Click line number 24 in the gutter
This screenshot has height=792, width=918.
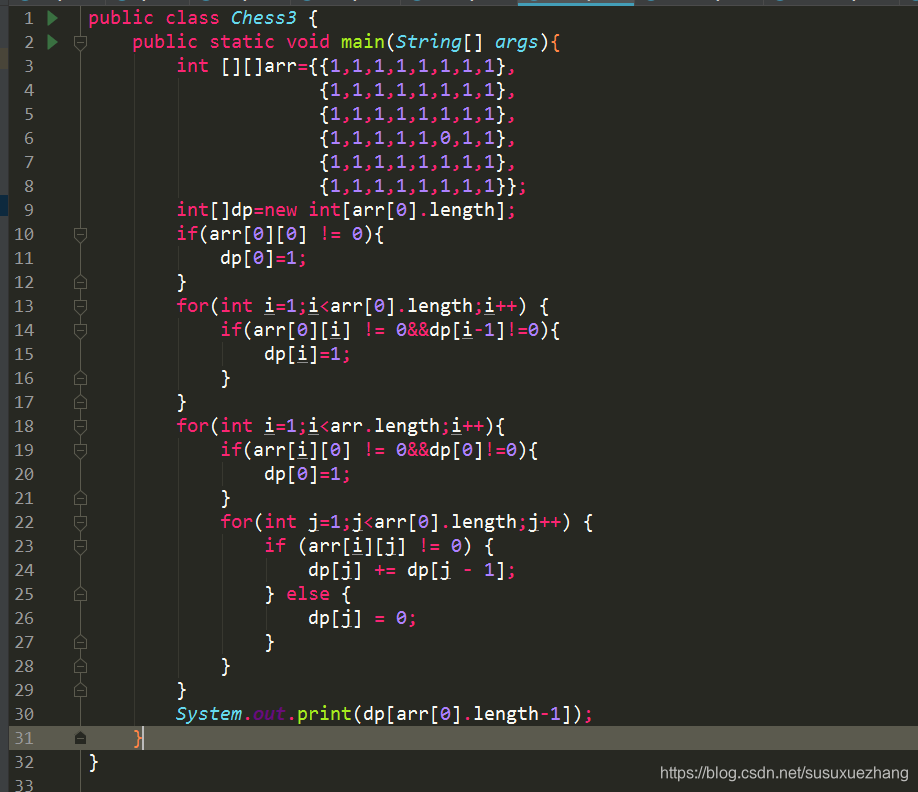pos(24,571)
